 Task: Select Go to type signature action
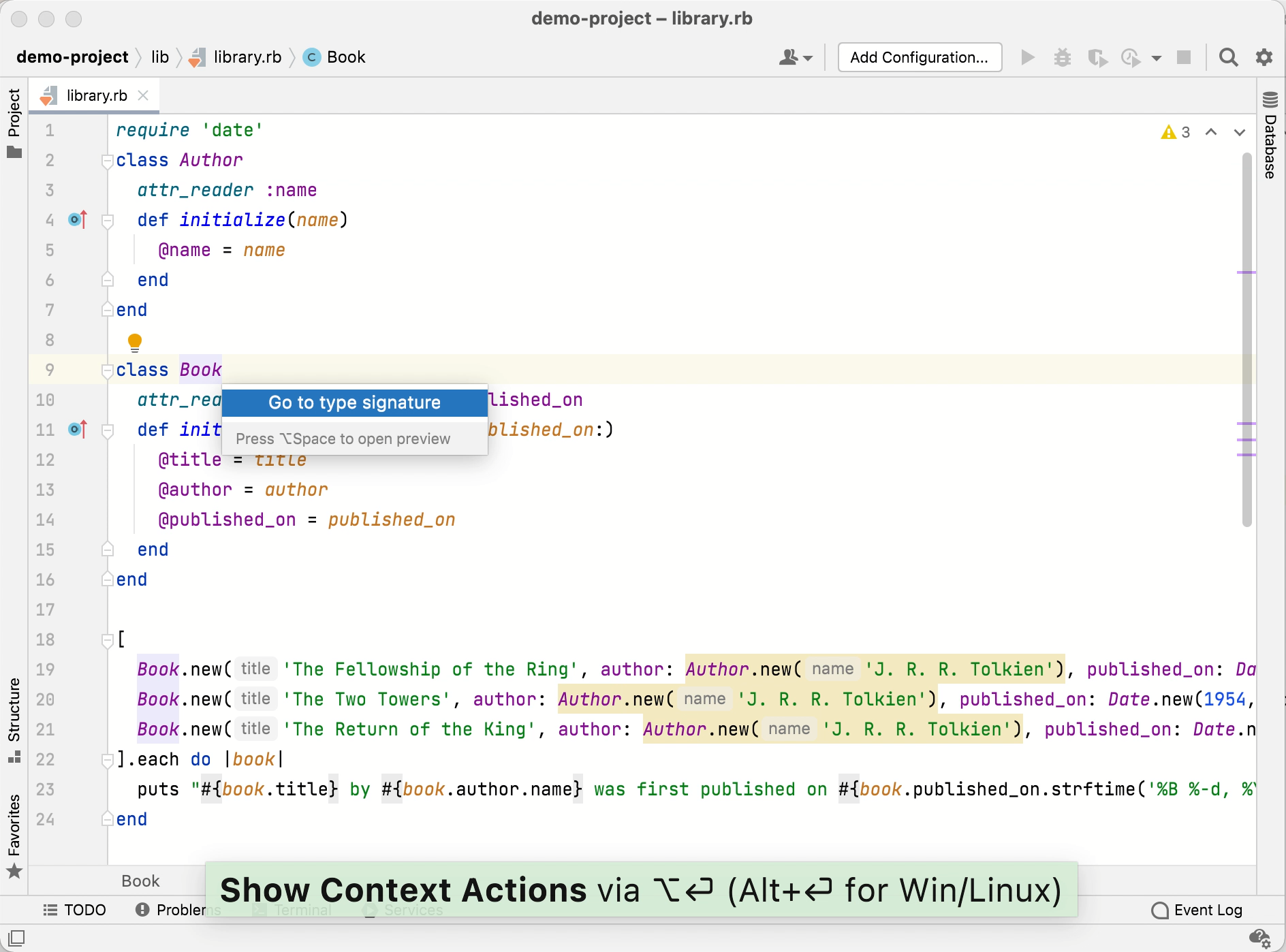coord(354,402)
